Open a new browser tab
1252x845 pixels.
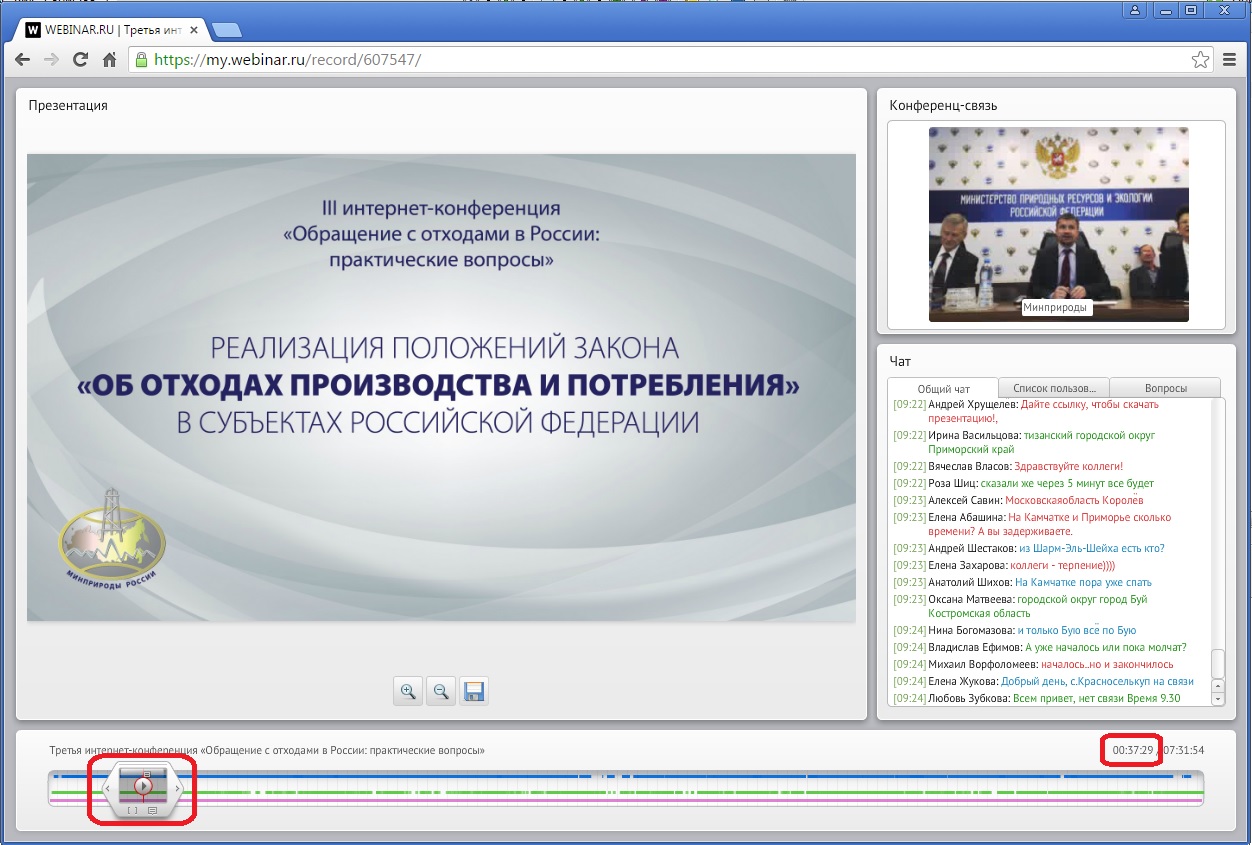(226, 29)
